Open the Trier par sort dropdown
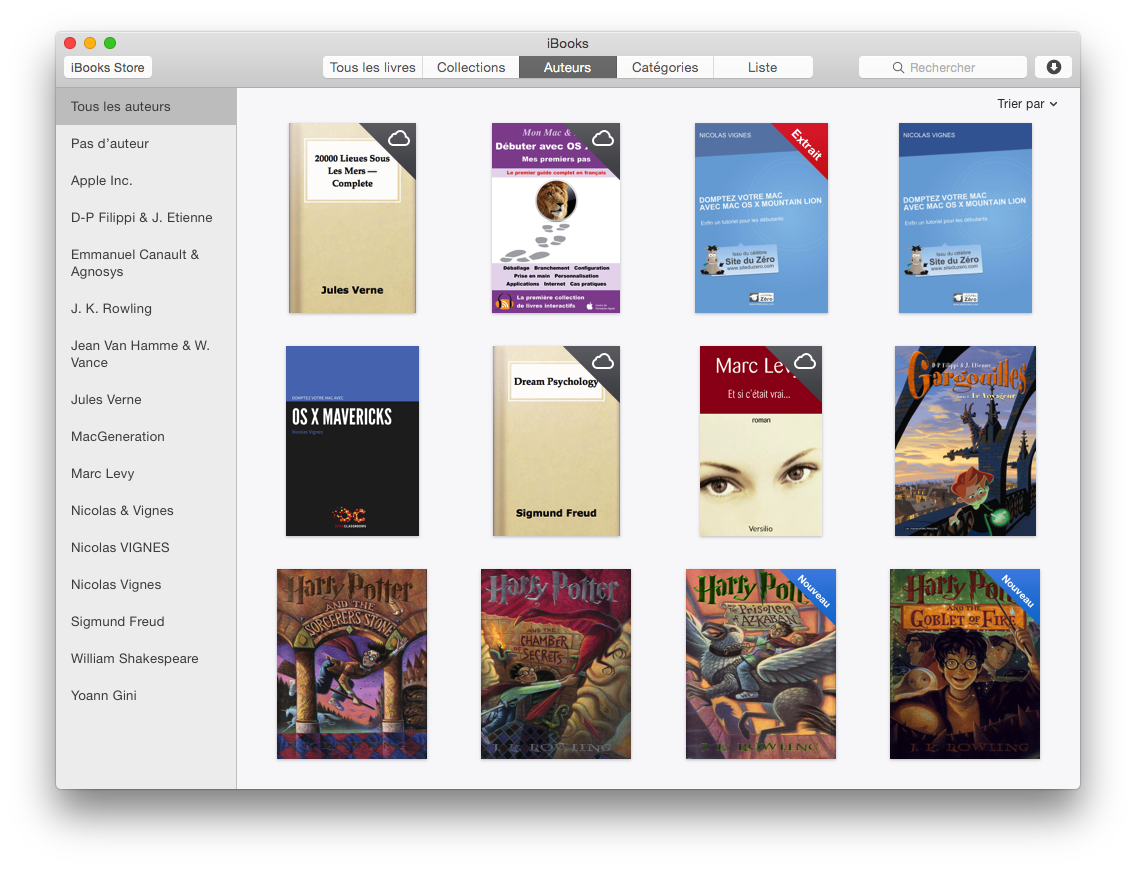The image size is (1136, 869). coord(1027,104)
